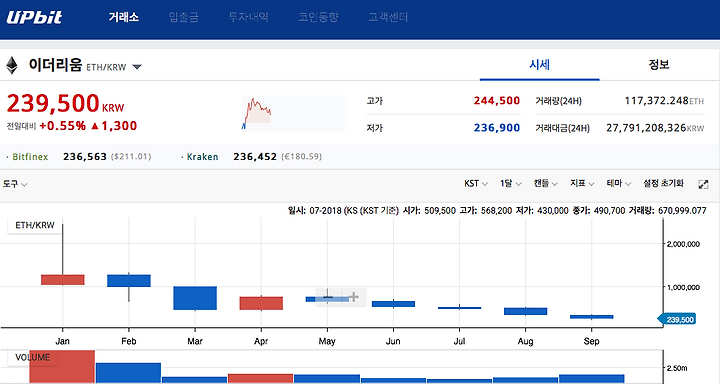Switch to the 정보 tab
This screenshot has height=384, width=720.
[659, 65]
